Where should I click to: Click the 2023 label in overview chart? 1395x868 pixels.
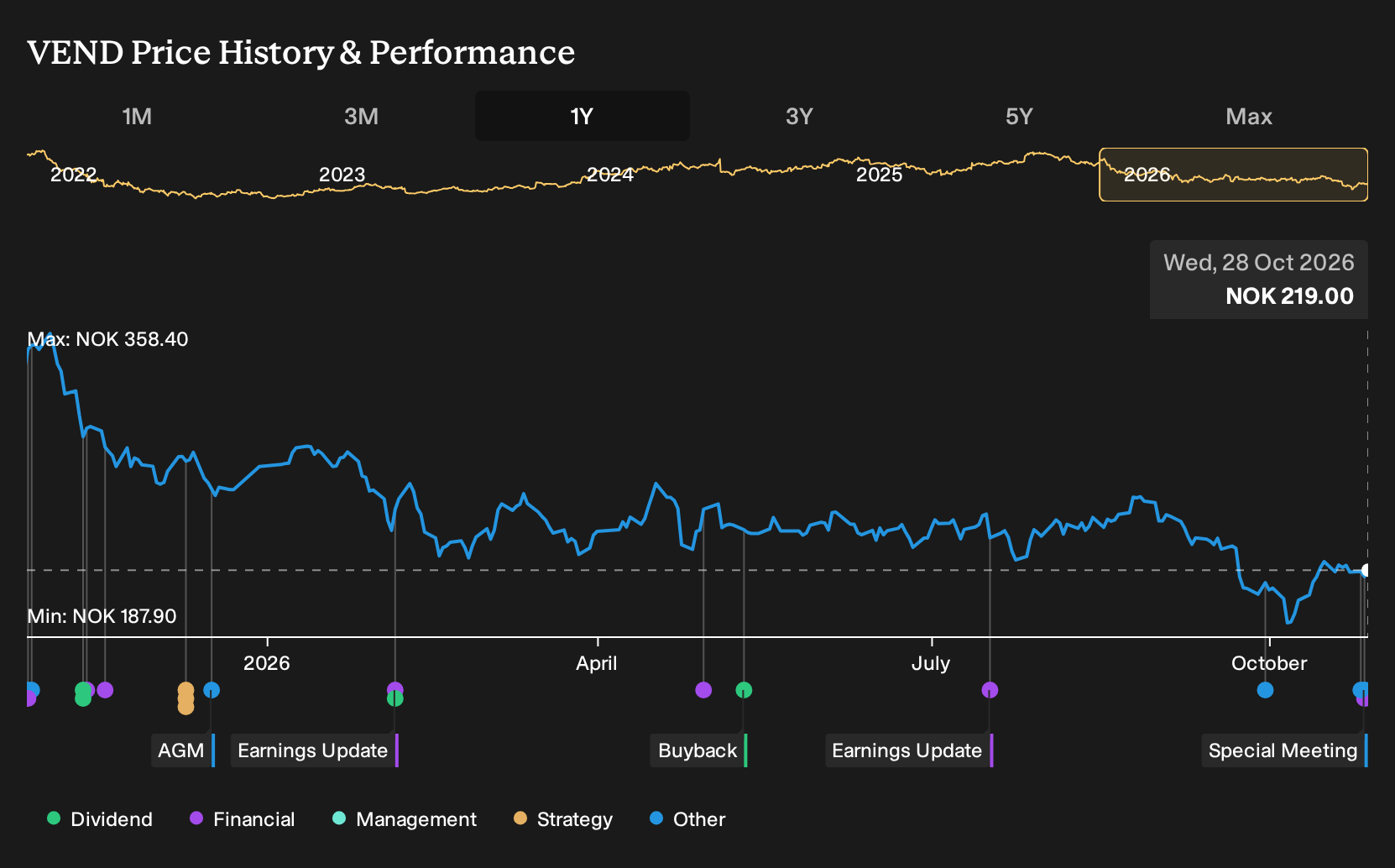(342, 175)
